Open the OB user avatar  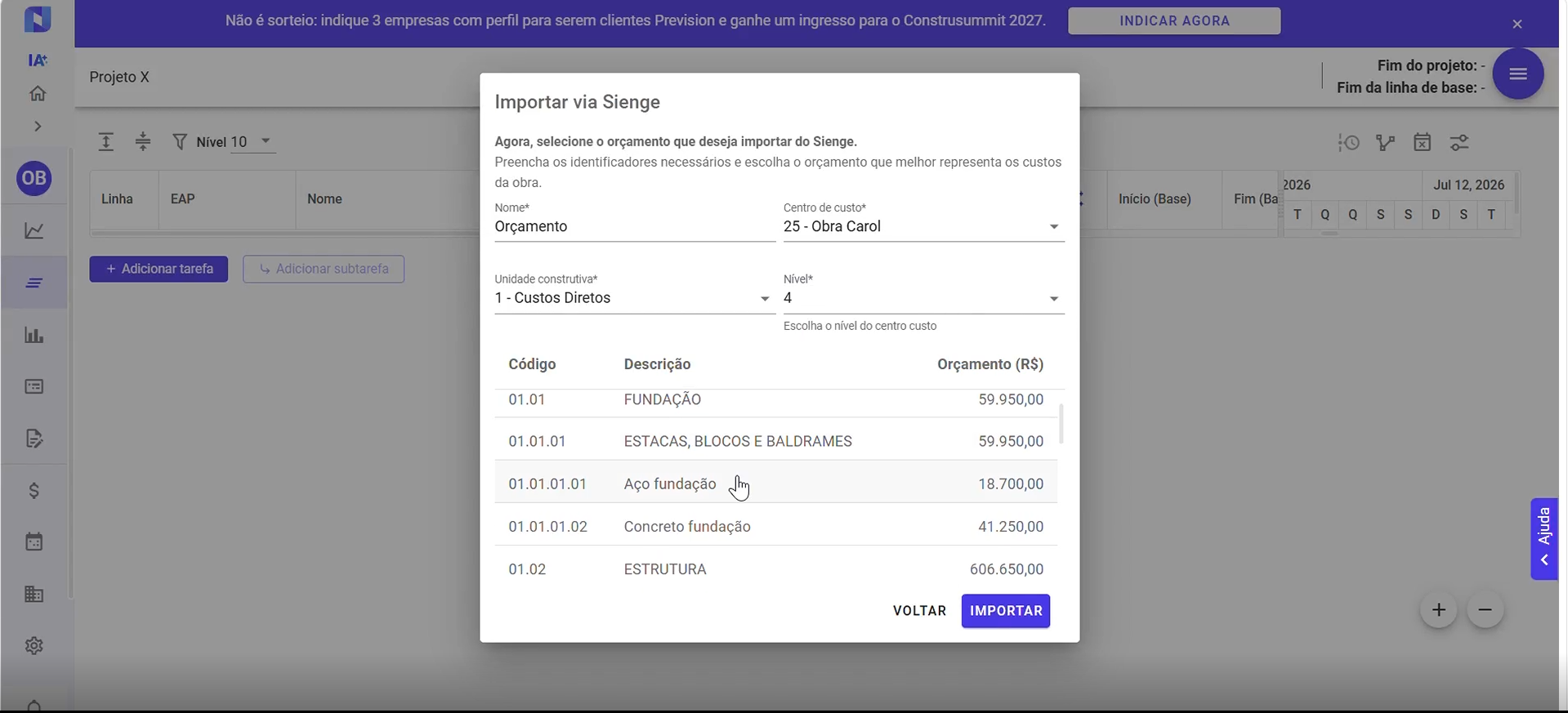pos(34,178)
